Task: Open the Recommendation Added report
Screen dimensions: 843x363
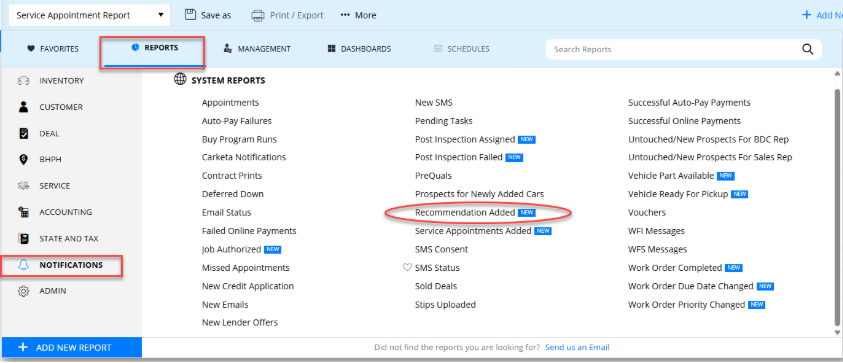Action: click(x=465, y=212)
